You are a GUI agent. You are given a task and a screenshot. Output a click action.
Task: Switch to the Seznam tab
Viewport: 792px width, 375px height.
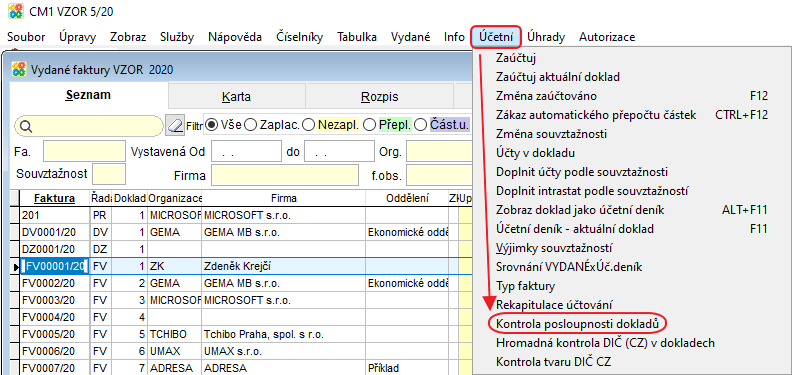point(88,96)
